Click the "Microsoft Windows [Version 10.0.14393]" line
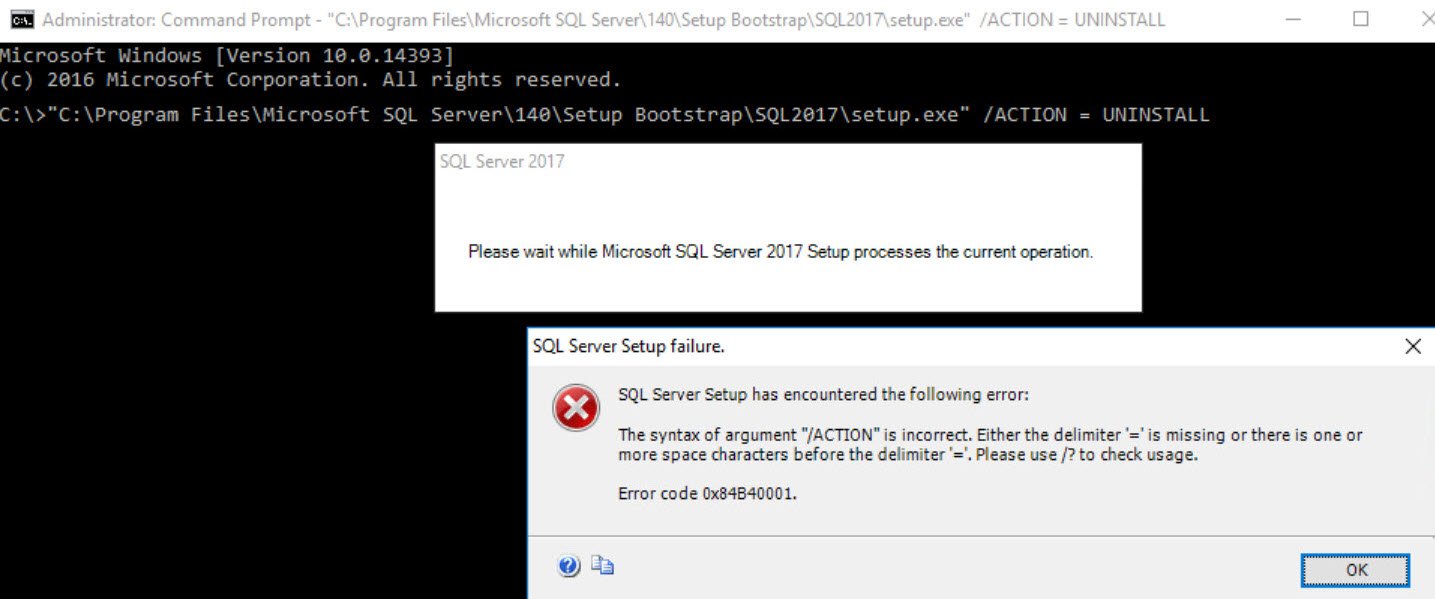This screenshot has height=599, width=1435. pos(227,56)
